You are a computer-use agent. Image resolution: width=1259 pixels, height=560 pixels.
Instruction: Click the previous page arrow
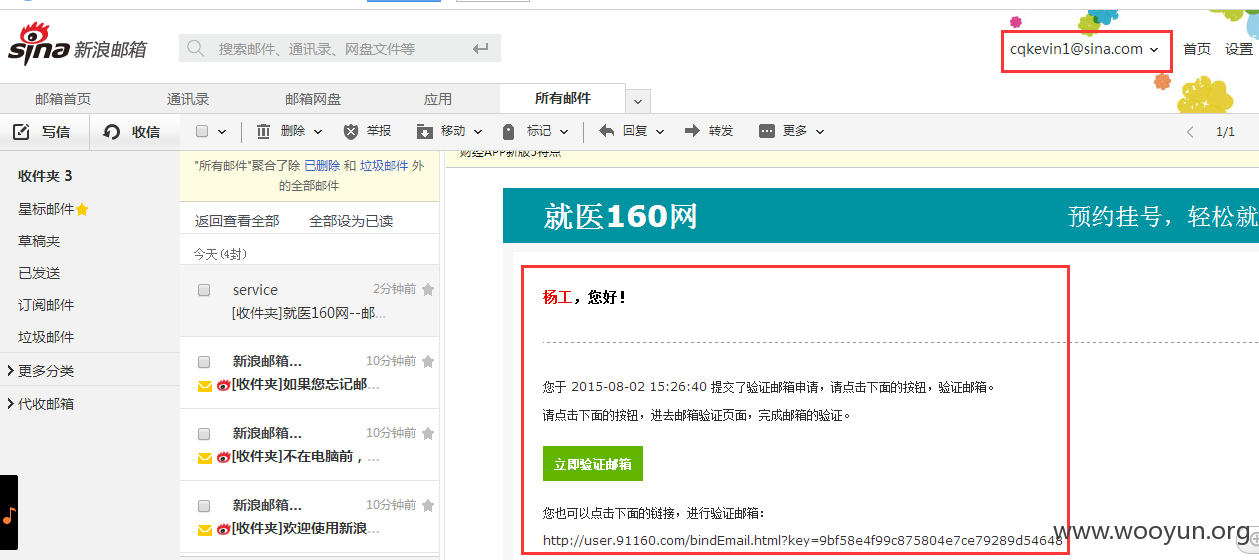click(1189, 132)
